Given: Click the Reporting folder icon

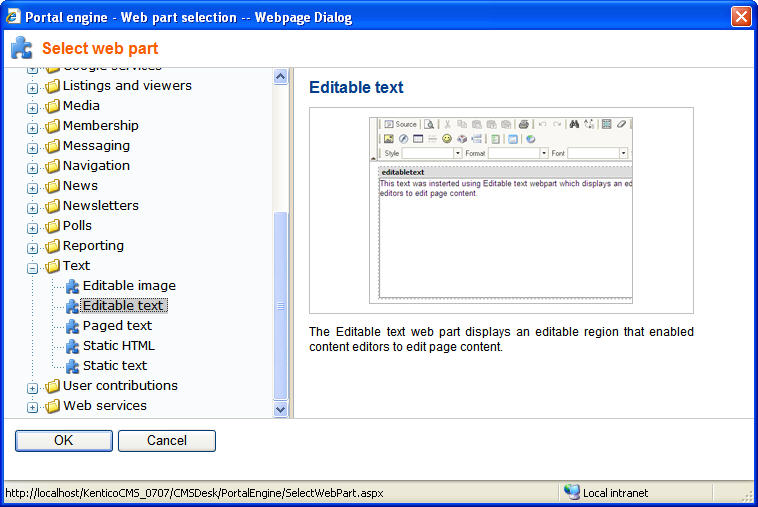Looking at the screenshot, I should coord(52,246).
